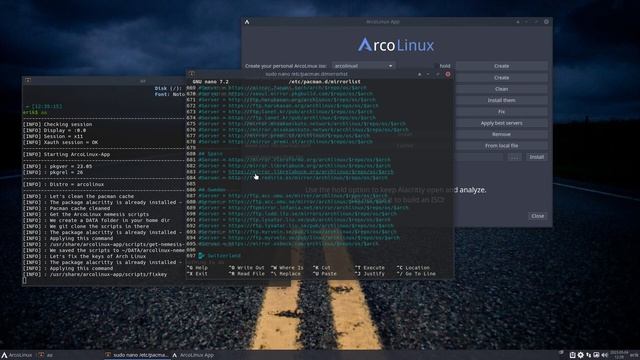Screen dimensions: 640x360
Task: Click the nano terminal window's titlebar icon
Action: click(191, 74)
